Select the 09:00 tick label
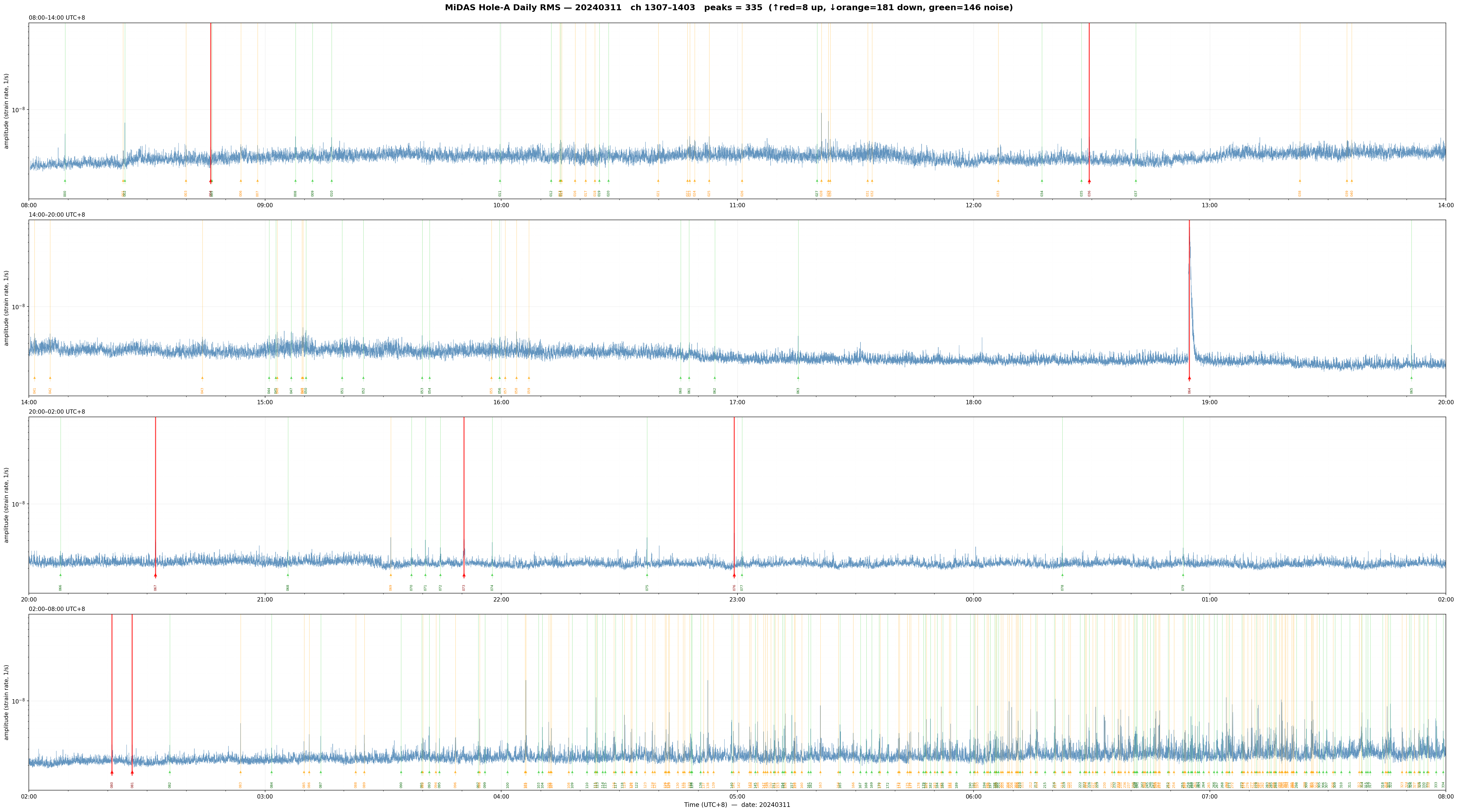This screenshot has width=1458, height=812. pos(265,205)
